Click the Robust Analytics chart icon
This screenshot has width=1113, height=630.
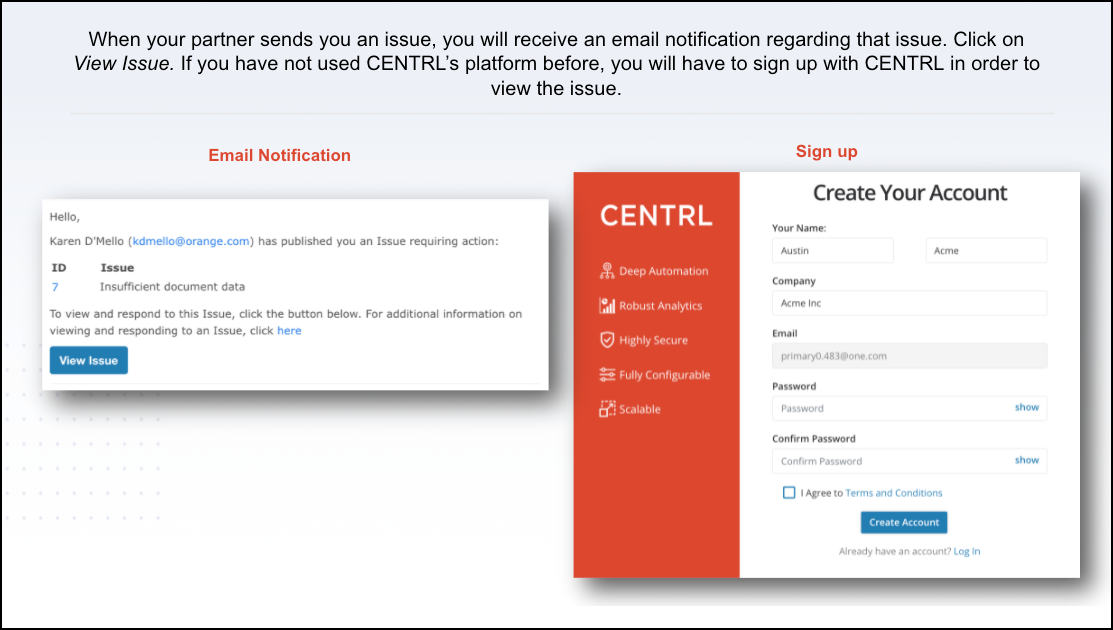(x=607, y=305)
